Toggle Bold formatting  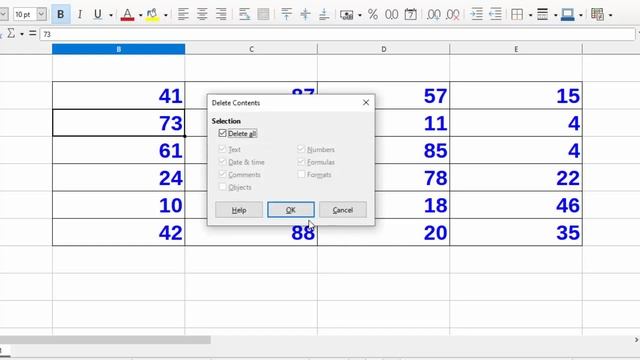pos(60,15)
